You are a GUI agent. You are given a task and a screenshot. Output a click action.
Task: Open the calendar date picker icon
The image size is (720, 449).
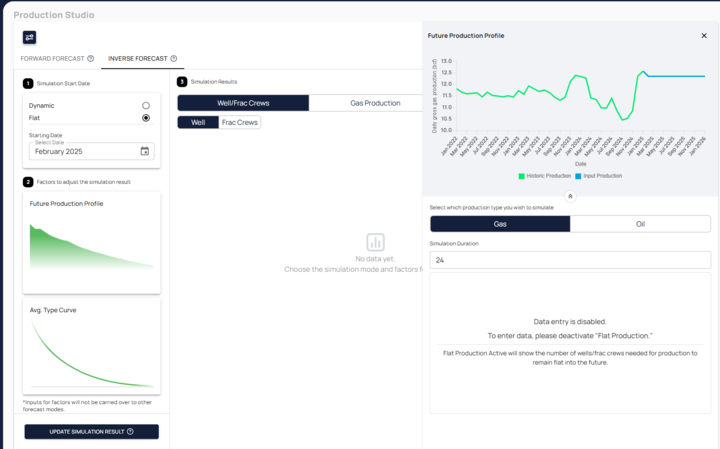[144, 151]
